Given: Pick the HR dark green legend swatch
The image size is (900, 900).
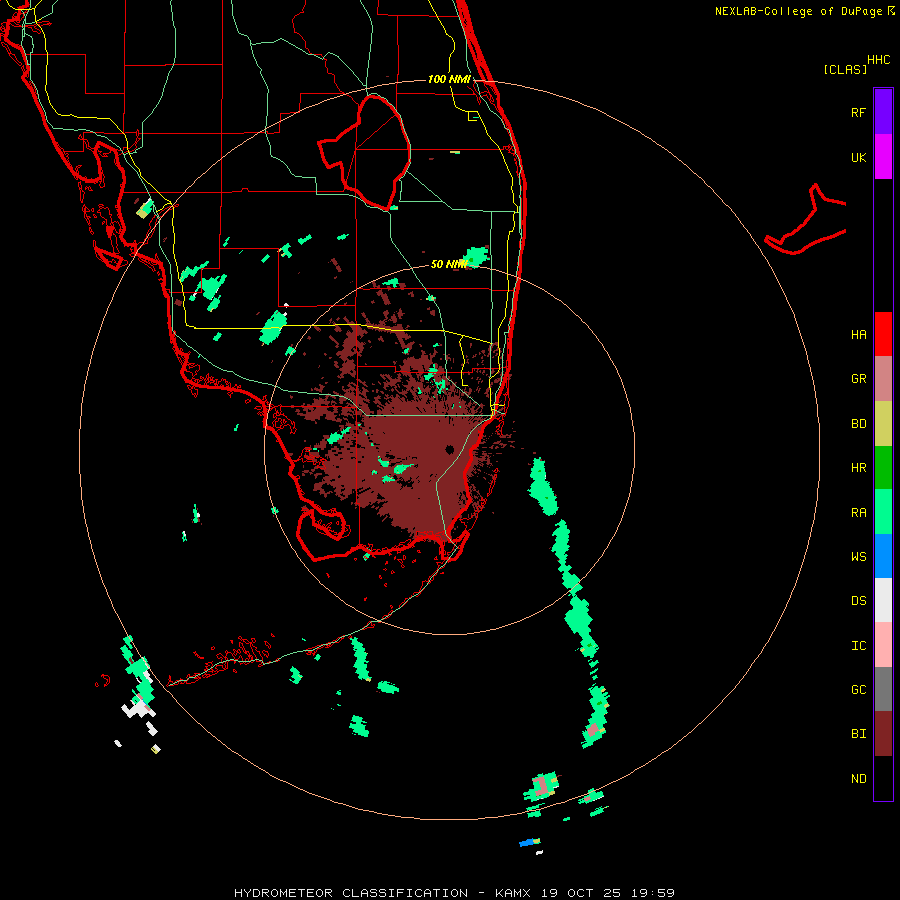Looking at the screenshot, I should tap(883, 468).
